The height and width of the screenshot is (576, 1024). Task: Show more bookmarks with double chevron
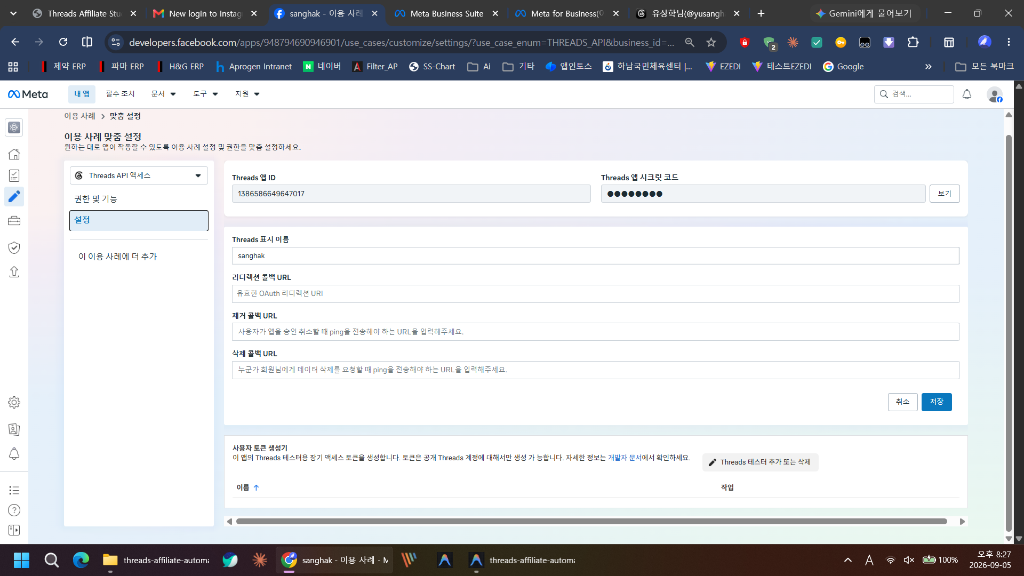[x=928, y=67]
